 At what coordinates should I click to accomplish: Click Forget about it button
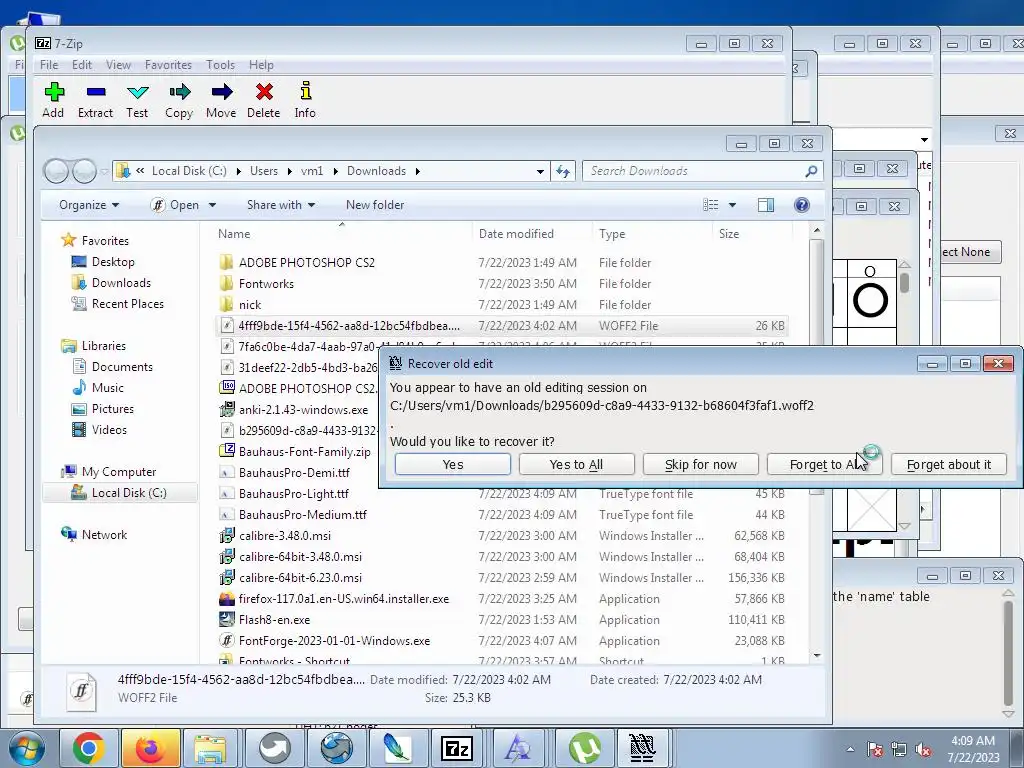(949, 464)
